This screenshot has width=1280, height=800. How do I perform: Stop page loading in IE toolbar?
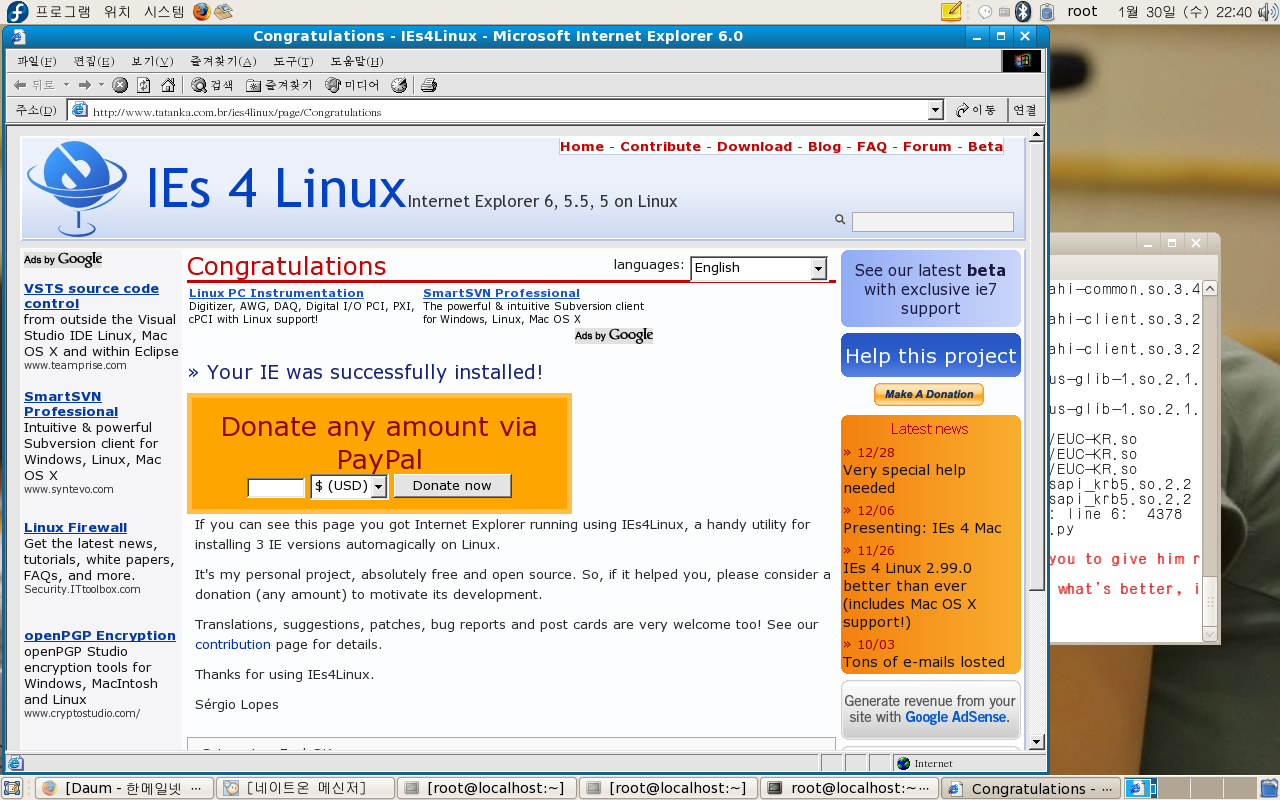(x=119, y=85)
